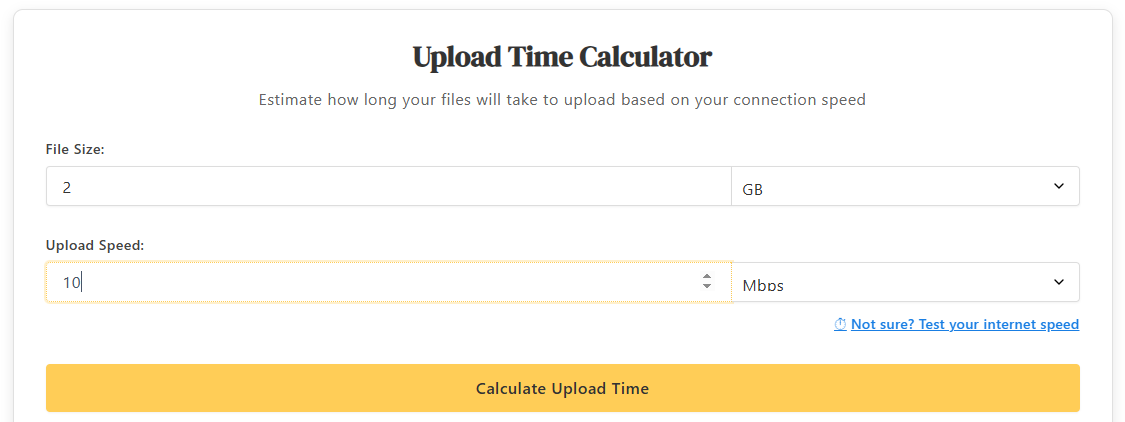Click the subtitle describing upload time estimate
1125x422 pixels.
click(x=562, y=100)
